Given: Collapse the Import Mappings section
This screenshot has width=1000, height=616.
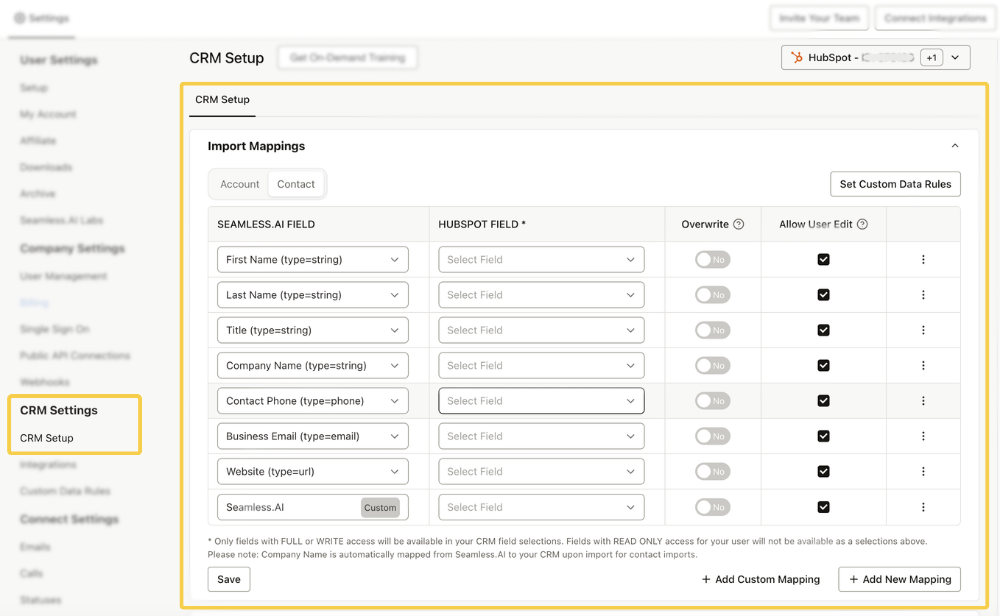Looking at the screenshot, I should (954, 145).
